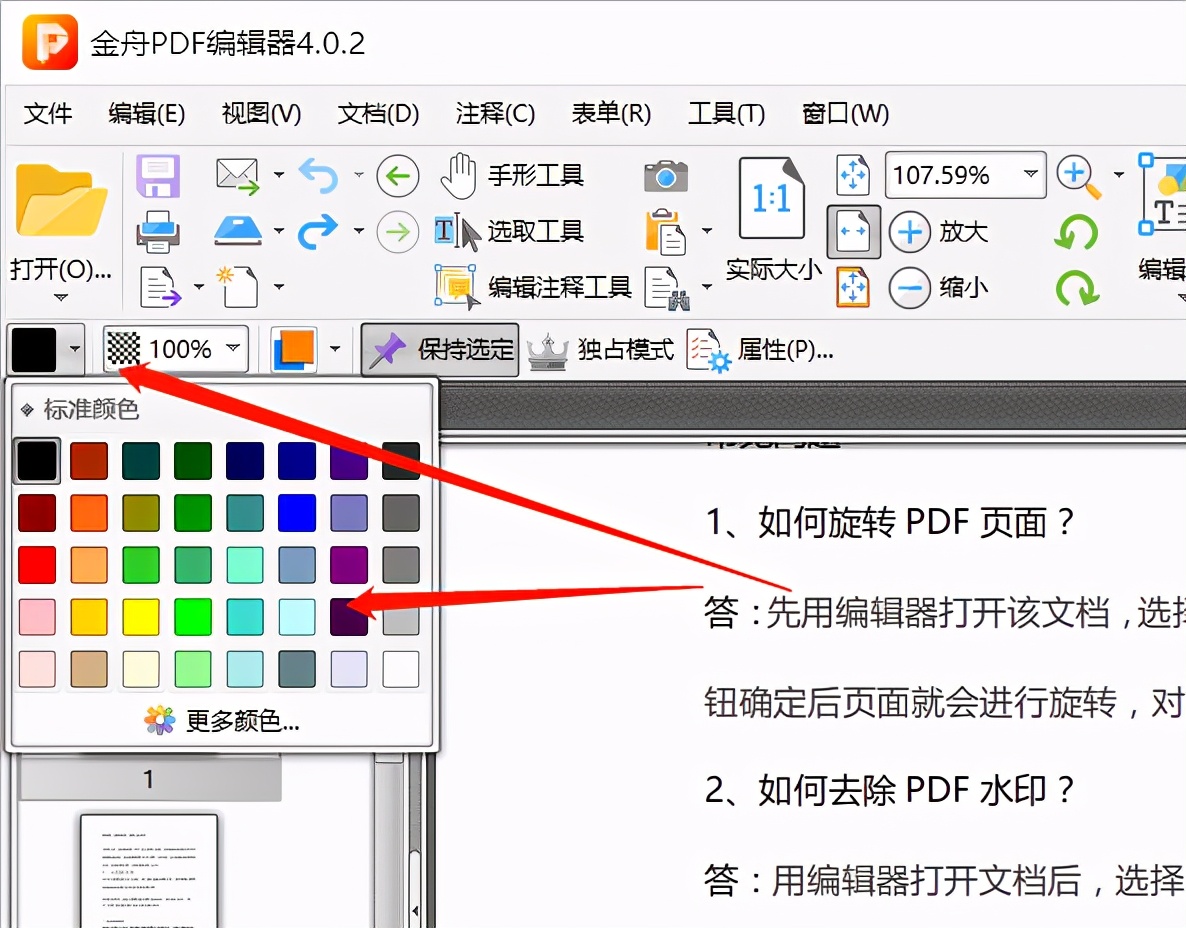Open a file with the folder icon
Image resolution: width=1186 pixels, height=928 pixels.
point(61,201)
